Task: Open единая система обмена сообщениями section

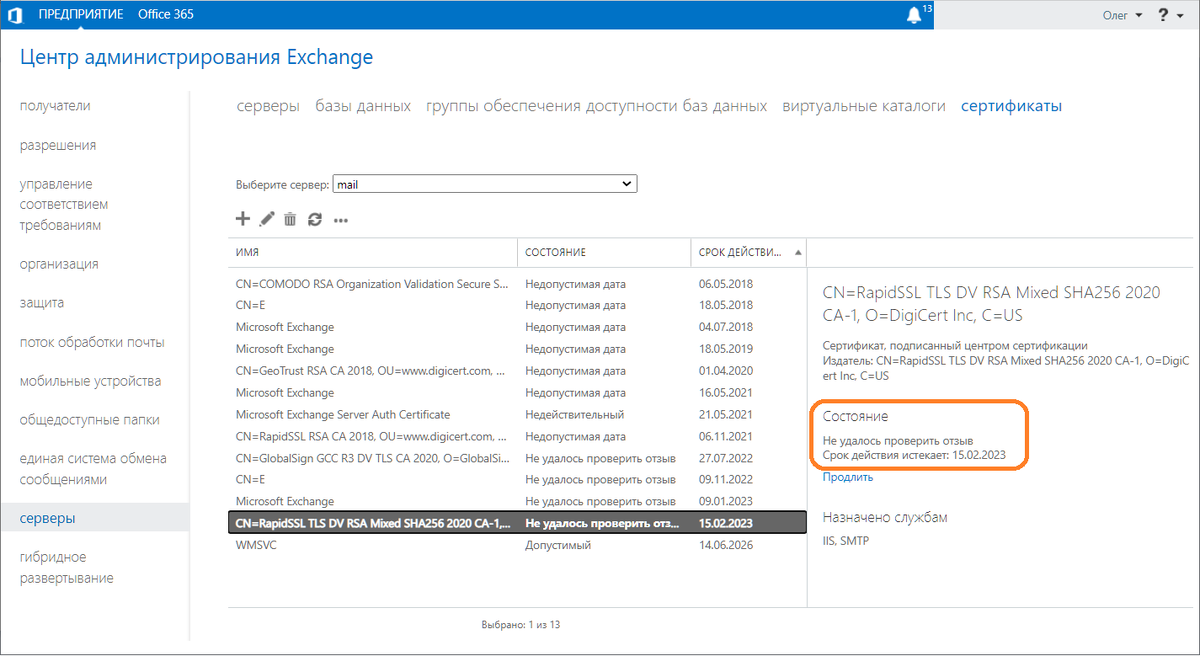Action: click(94, 469)
